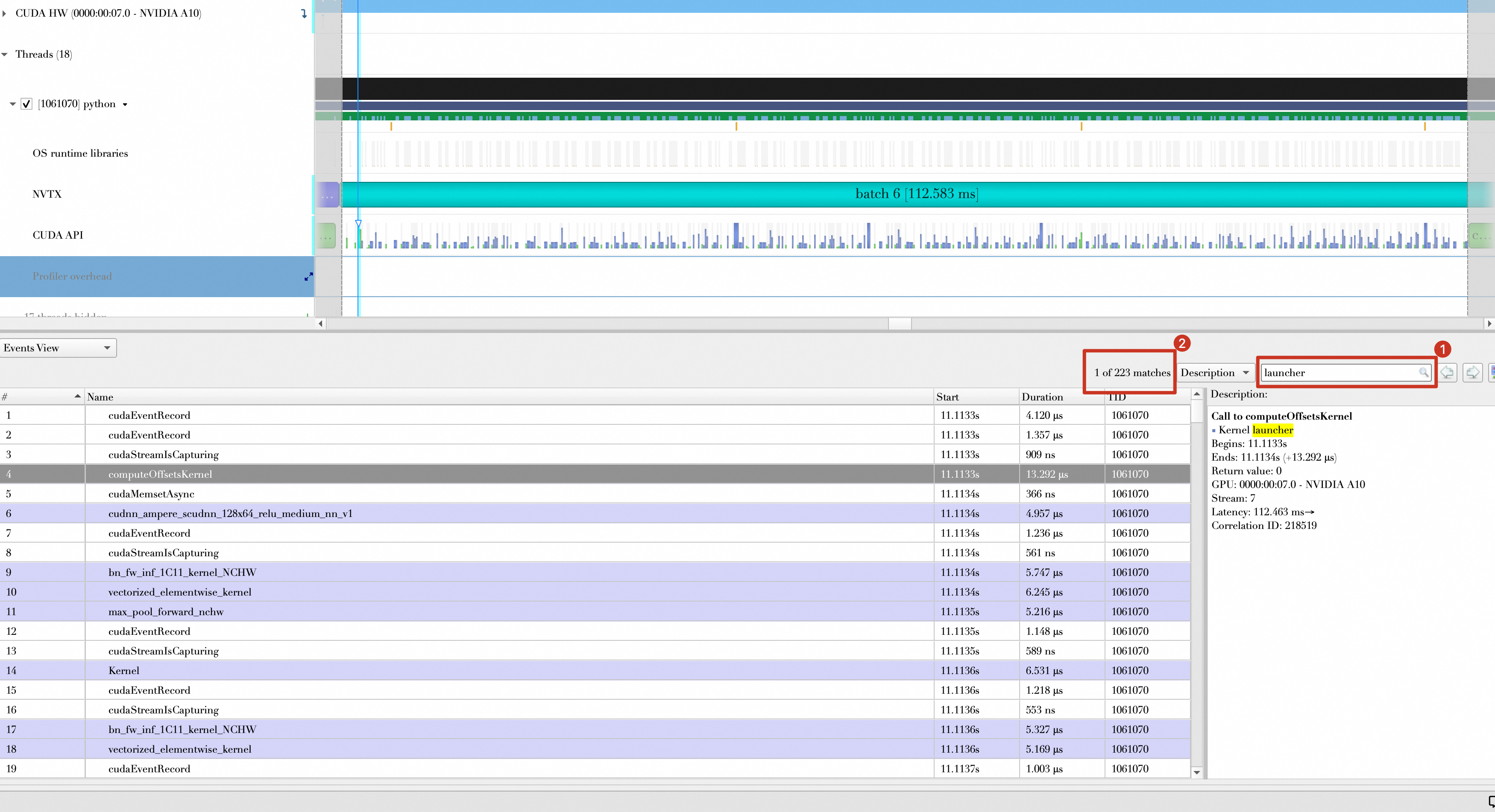The height and width of the screenshot is (812, 1495).
Task: Click the timeline horizontal scrollbar thumb
Action: click(899, 324)
